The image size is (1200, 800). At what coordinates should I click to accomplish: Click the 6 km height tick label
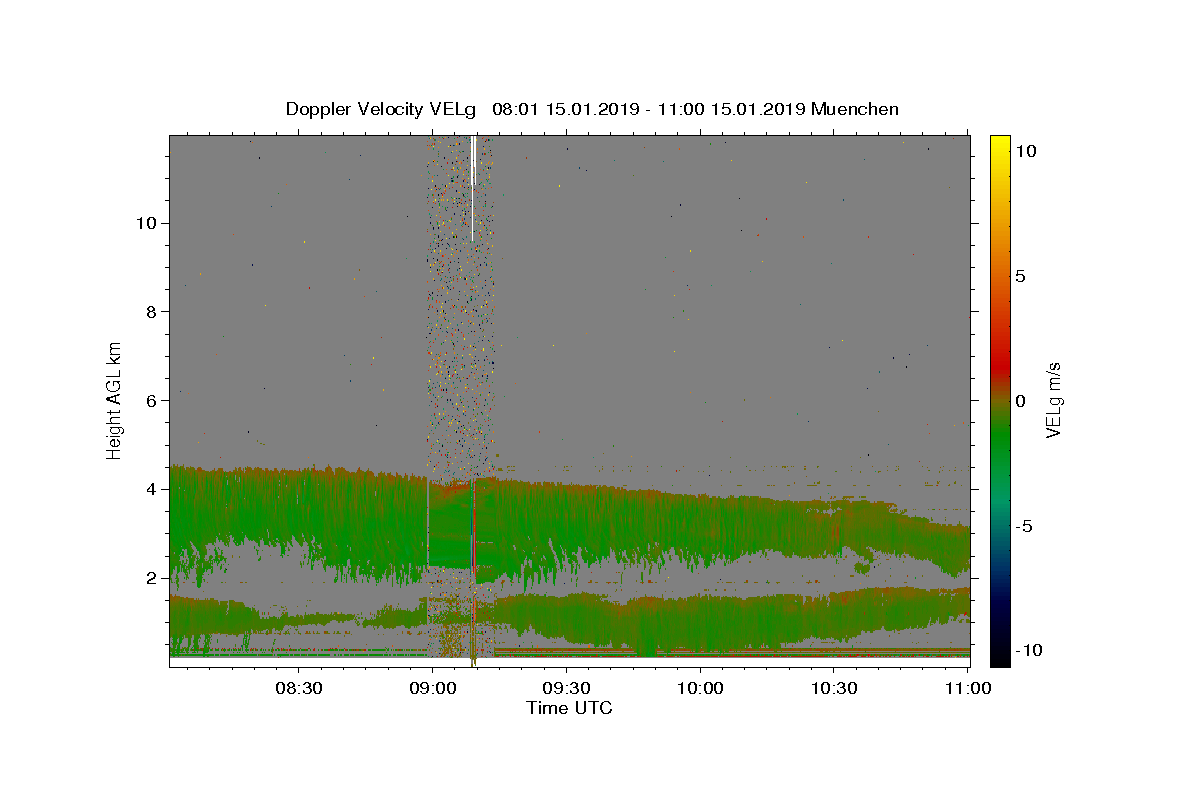click(150, 401)
